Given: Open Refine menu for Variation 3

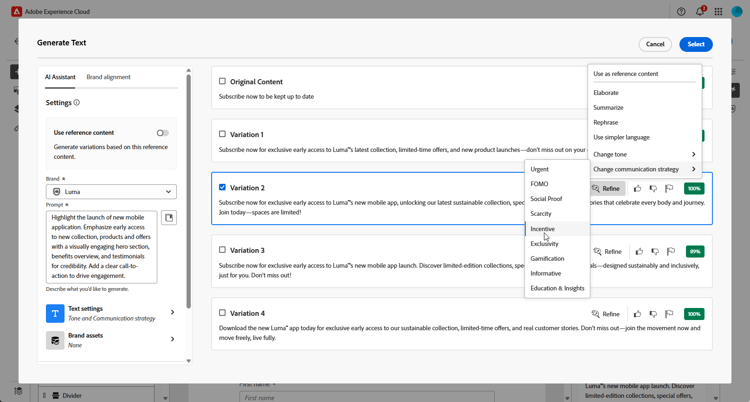Looking at the screenshot, I should coord(607,251).
